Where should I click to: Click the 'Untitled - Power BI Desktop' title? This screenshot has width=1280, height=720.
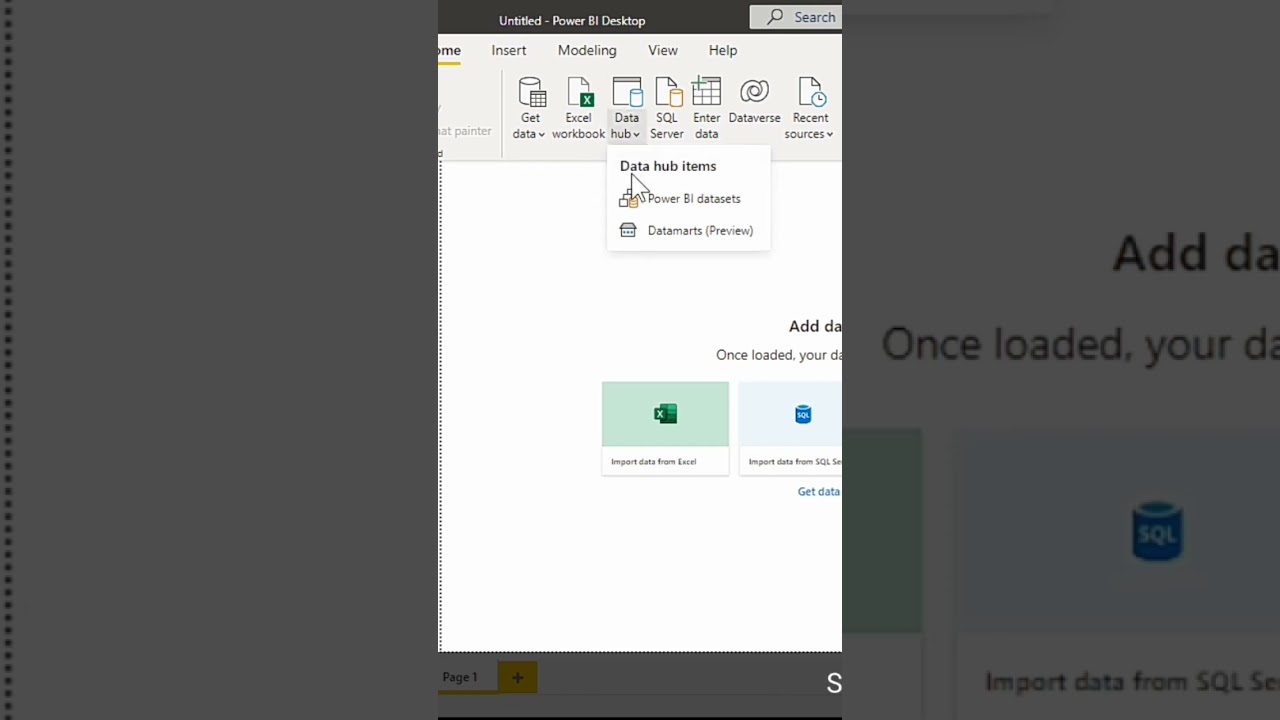(x=572, y=20)
